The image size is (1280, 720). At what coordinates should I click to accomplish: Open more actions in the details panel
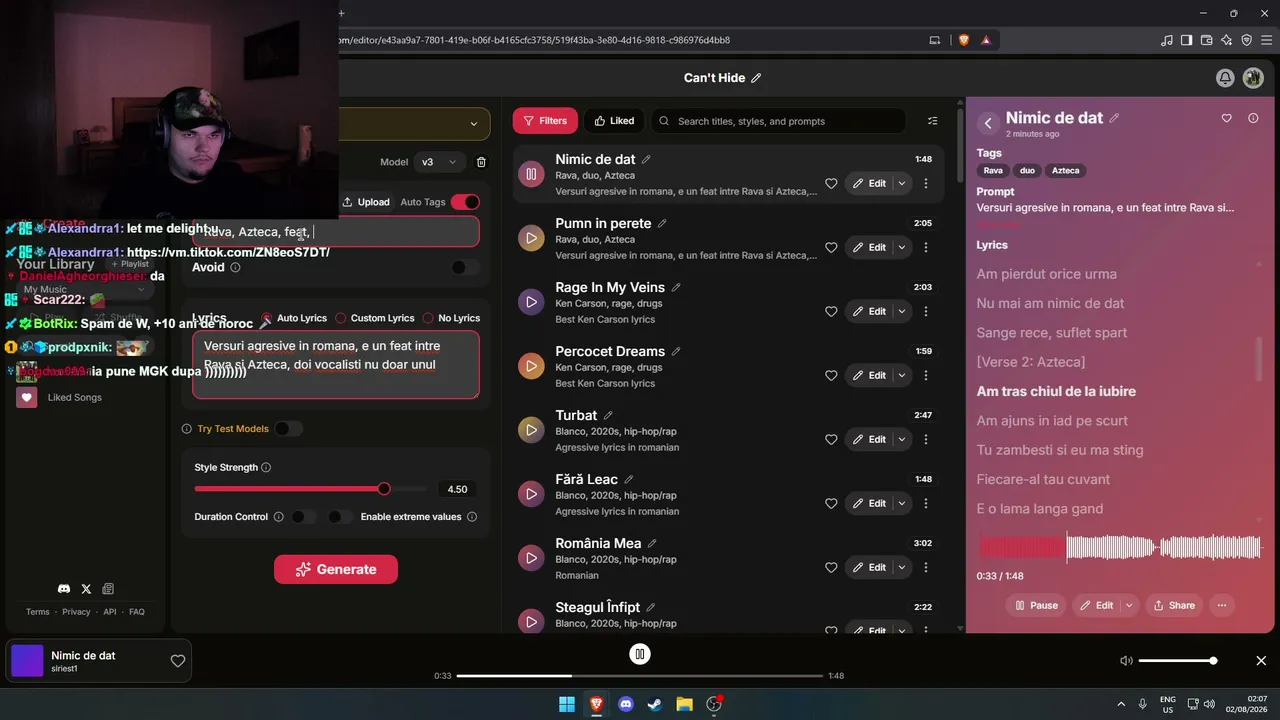click(1222, 605)
